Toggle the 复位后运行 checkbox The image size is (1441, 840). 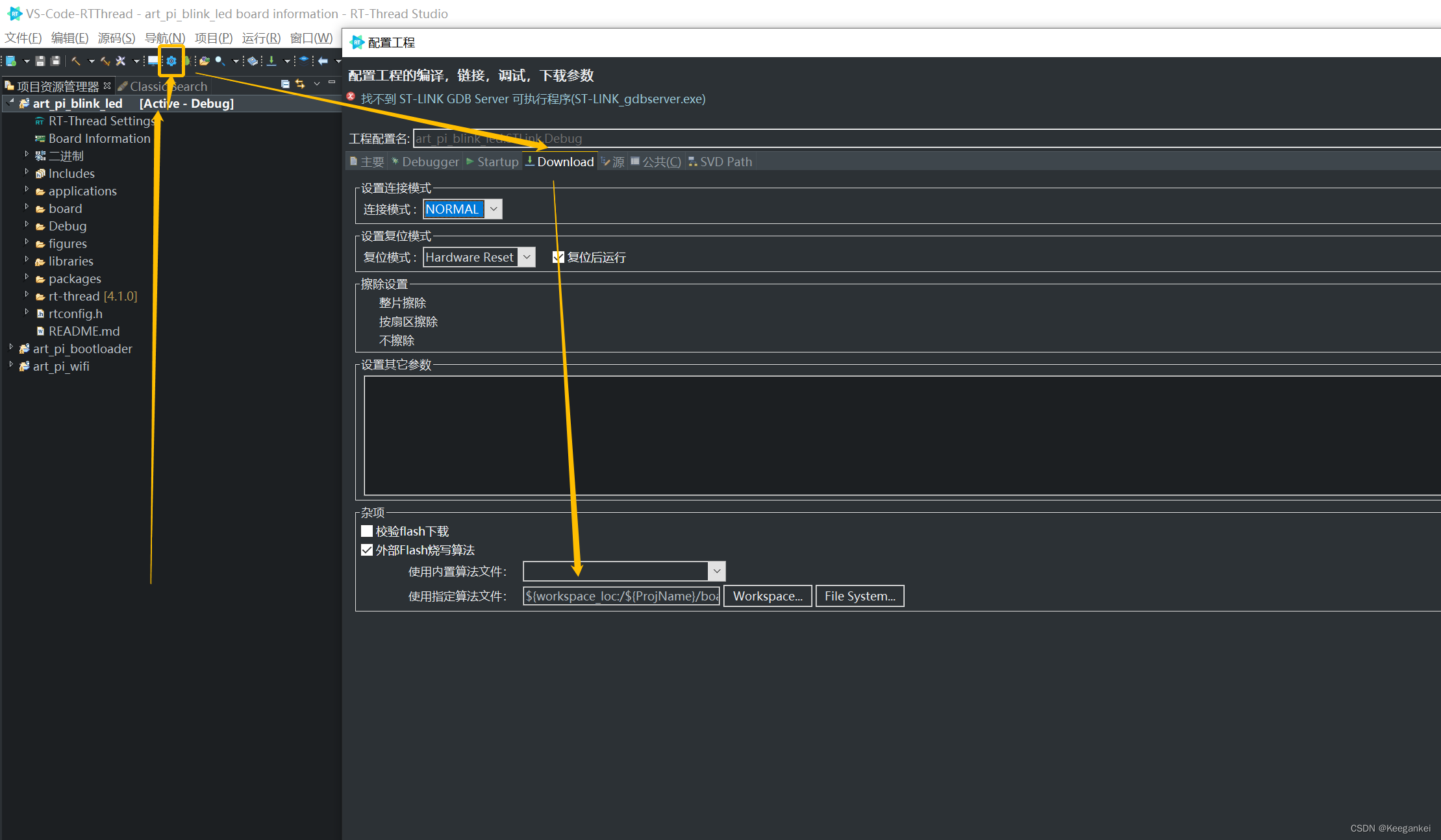tap(558, 257)
